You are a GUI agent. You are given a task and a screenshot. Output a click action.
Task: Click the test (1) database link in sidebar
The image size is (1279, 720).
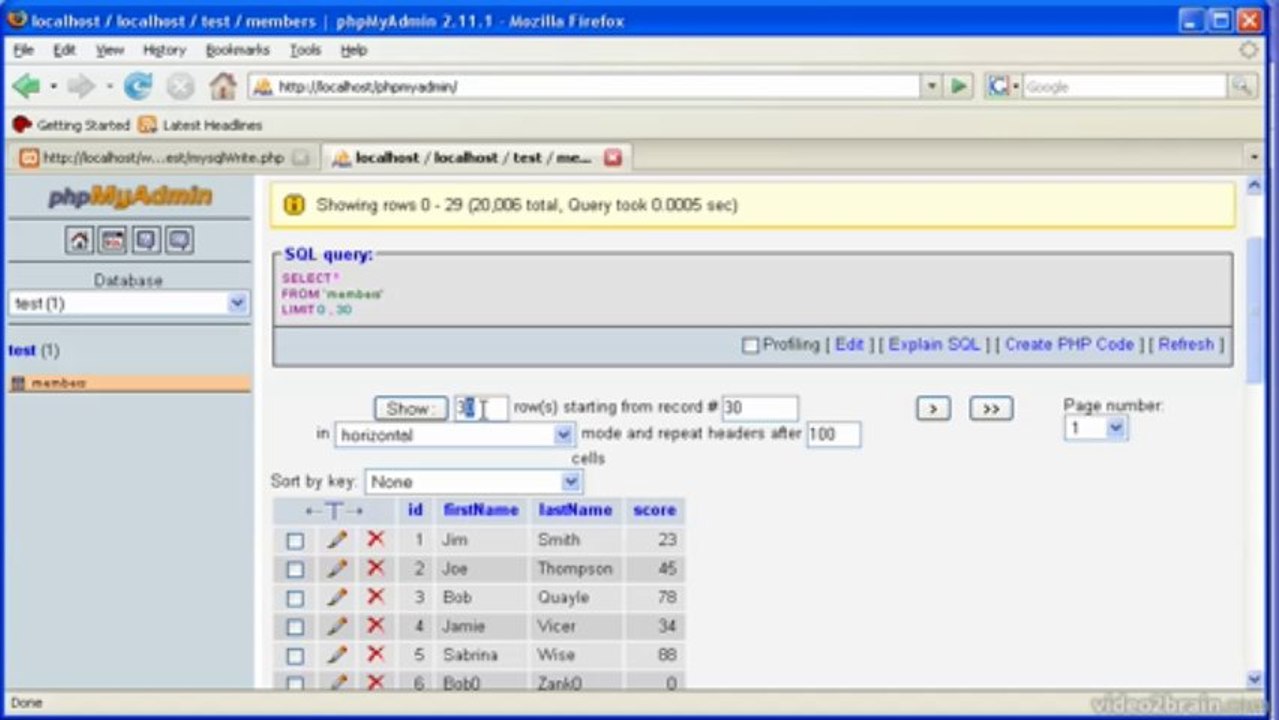click(34, 351)
